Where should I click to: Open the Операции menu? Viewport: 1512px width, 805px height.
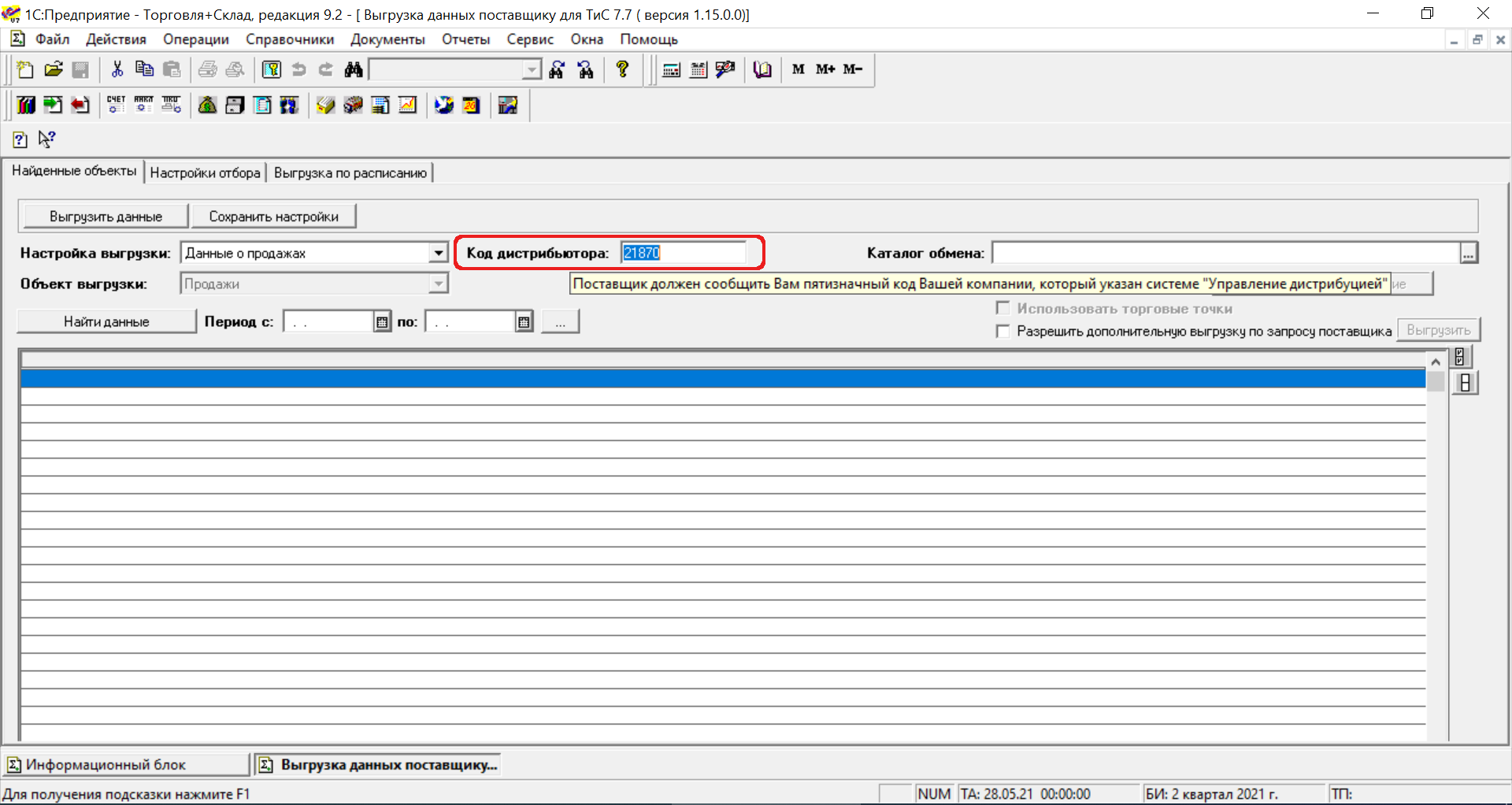coord(196,39)
